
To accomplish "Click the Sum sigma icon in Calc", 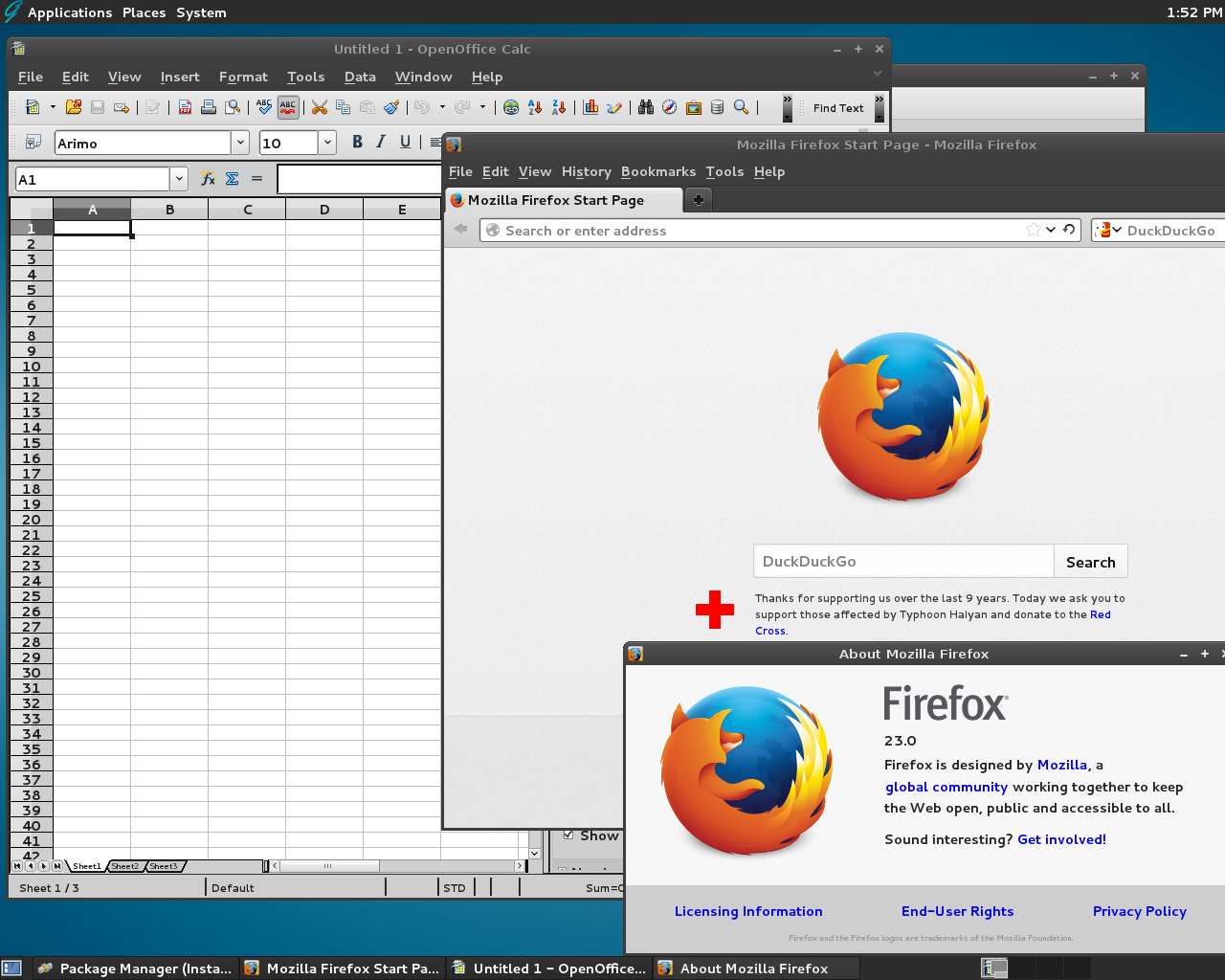I will (x=232, y=179).
